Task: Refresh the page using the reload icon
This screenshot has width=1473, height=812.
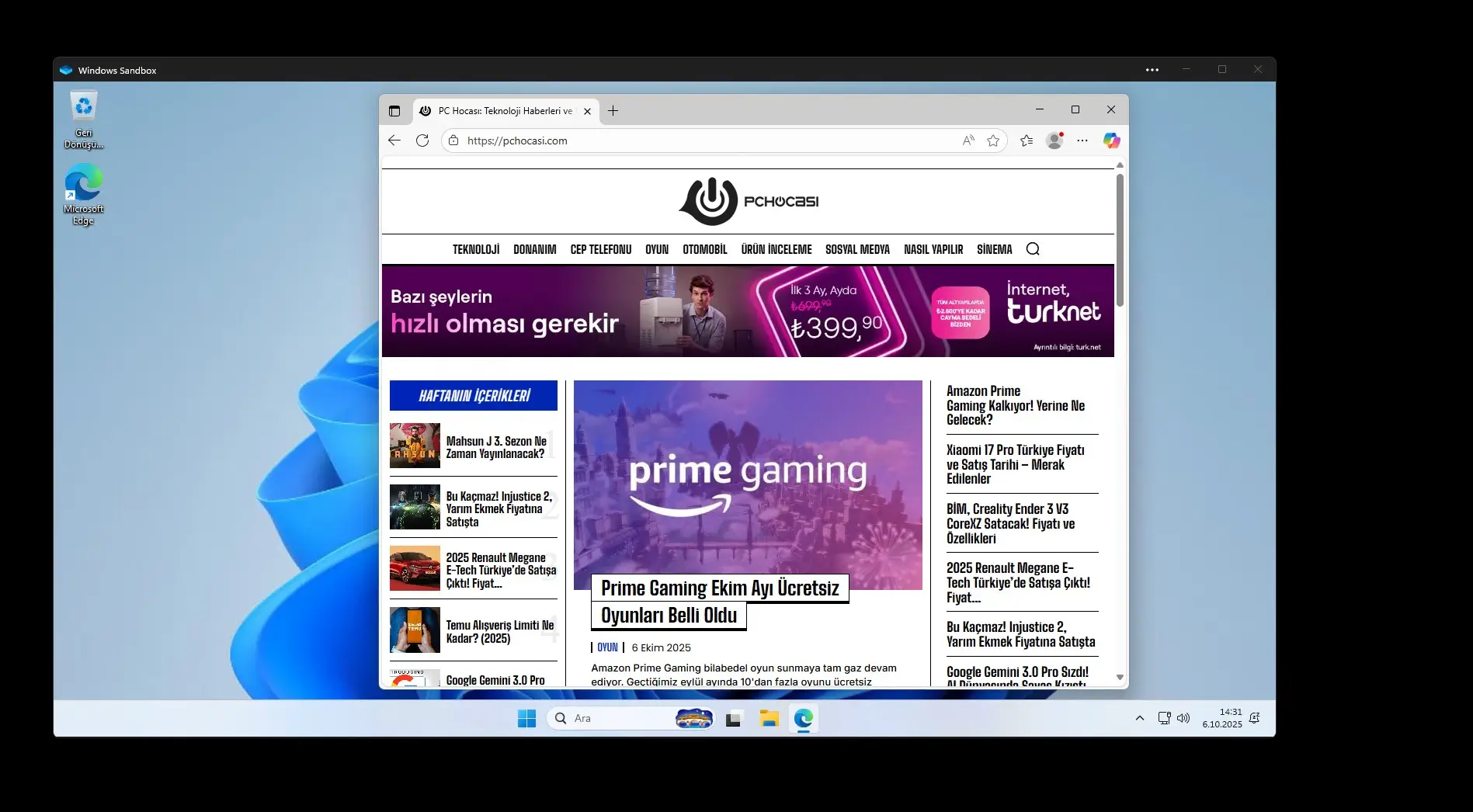Action: [422, 141]
